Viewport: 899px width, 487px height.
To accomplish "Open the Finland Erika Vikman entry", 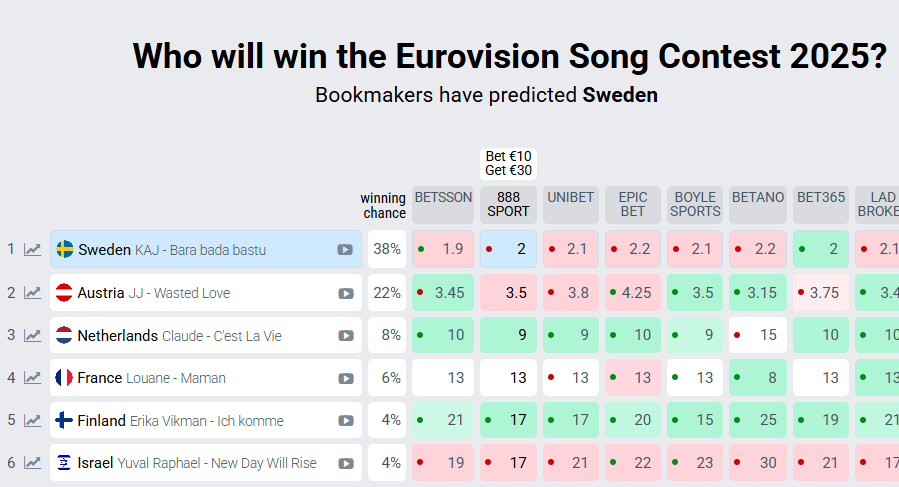I will [x=180, y=421].
